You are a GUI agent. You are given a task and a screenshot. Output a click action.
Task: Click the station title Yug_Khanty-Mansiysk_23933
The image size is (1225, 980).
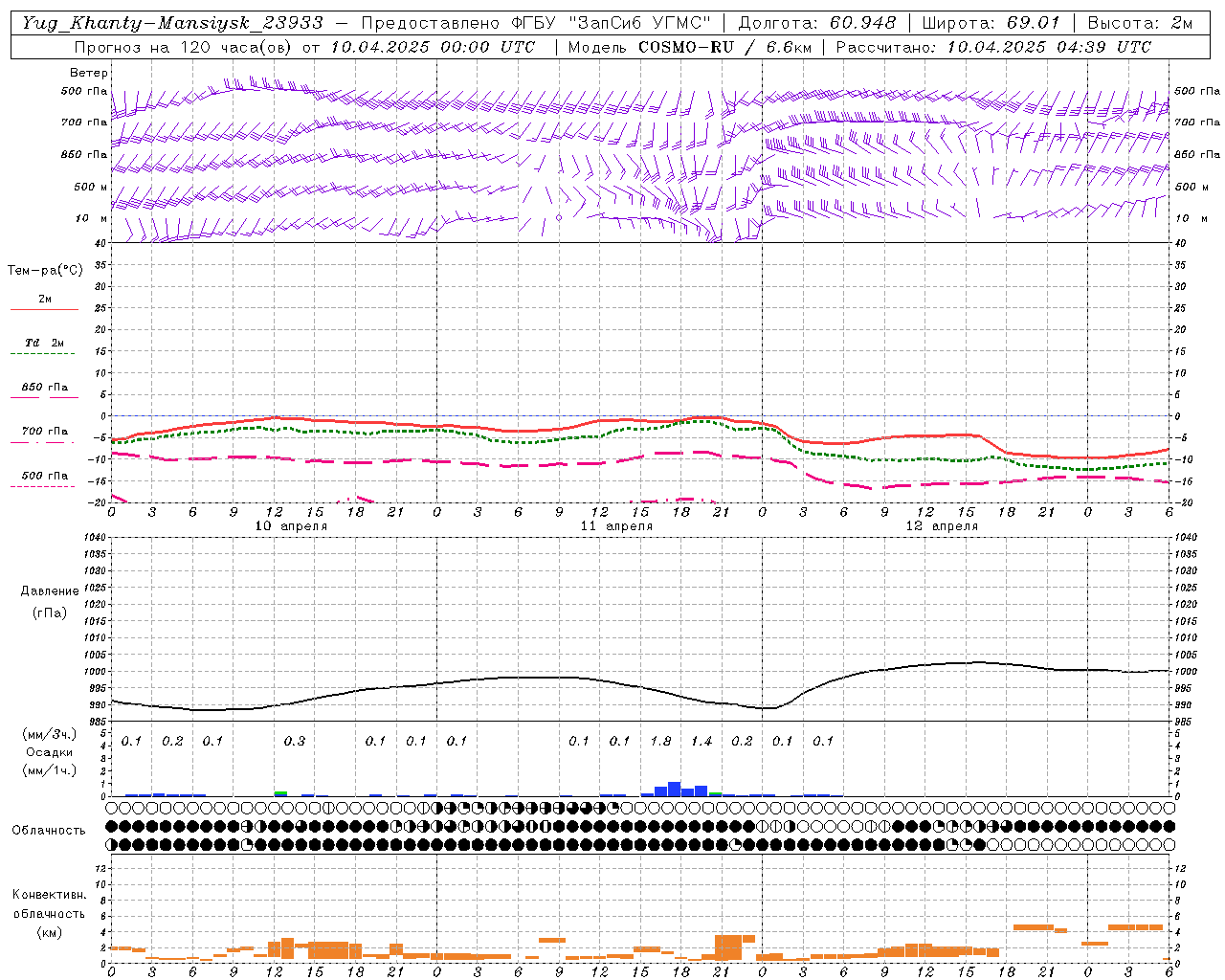pos(172,23)
